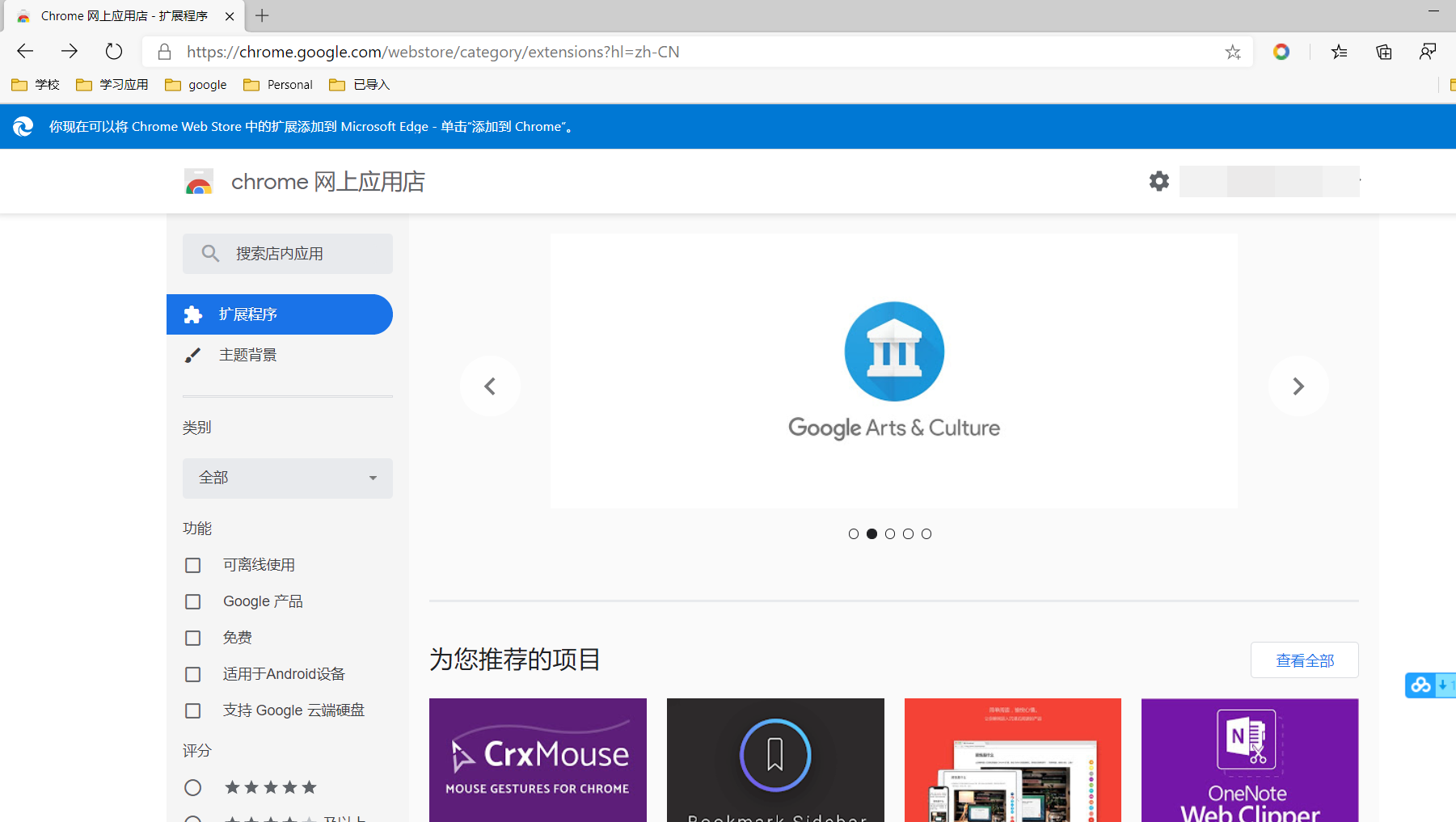Open the 主题背景 (Themes) section
The image size is (1456, 822).
point(247,354)
